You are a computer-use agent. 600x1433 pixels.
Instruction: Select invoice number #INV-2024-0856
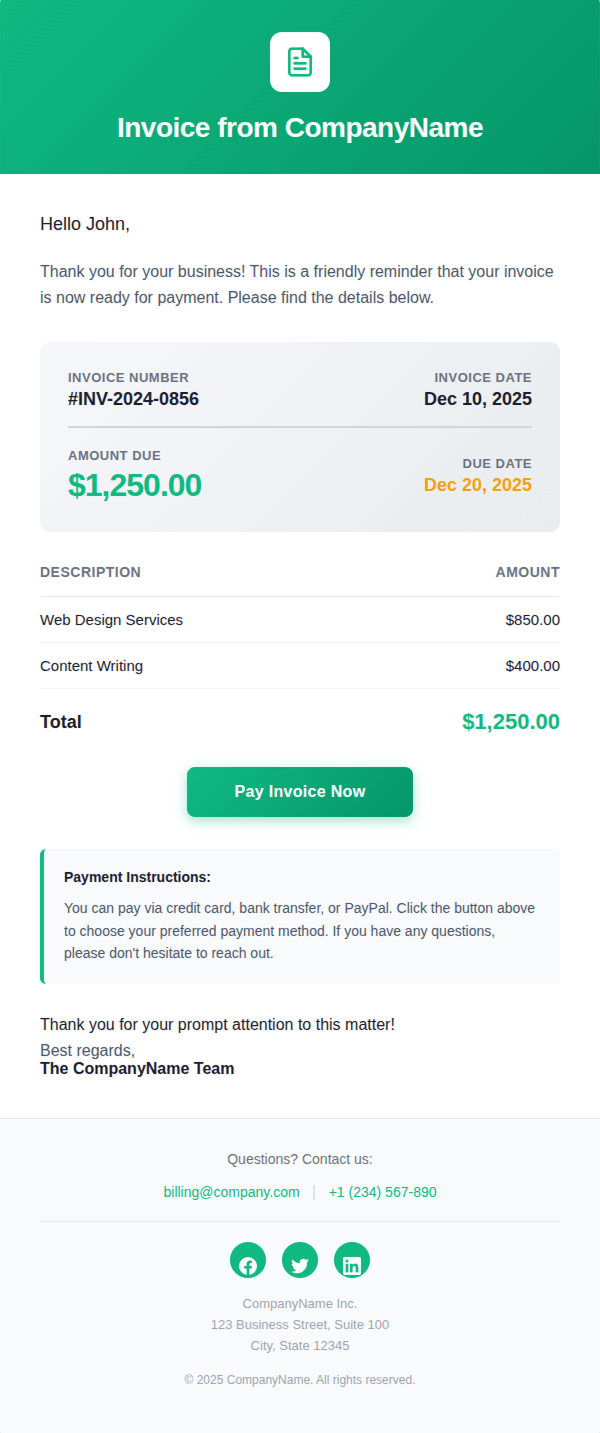point(133,399)
